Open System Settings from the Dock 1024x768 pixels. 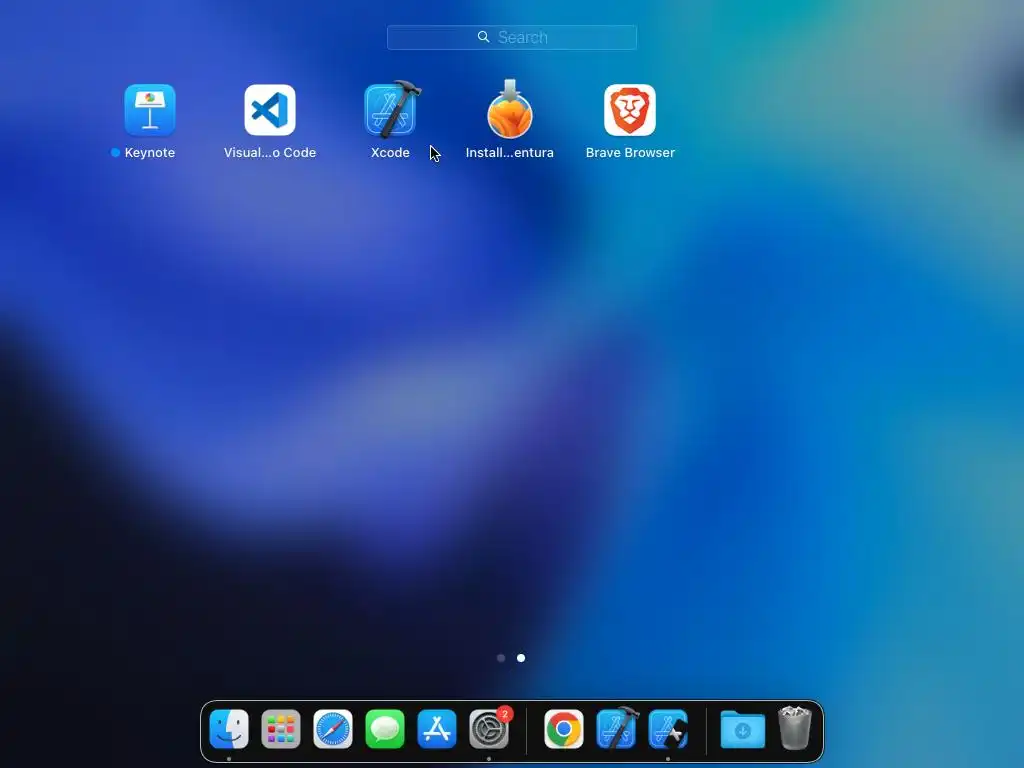[489, 729]
